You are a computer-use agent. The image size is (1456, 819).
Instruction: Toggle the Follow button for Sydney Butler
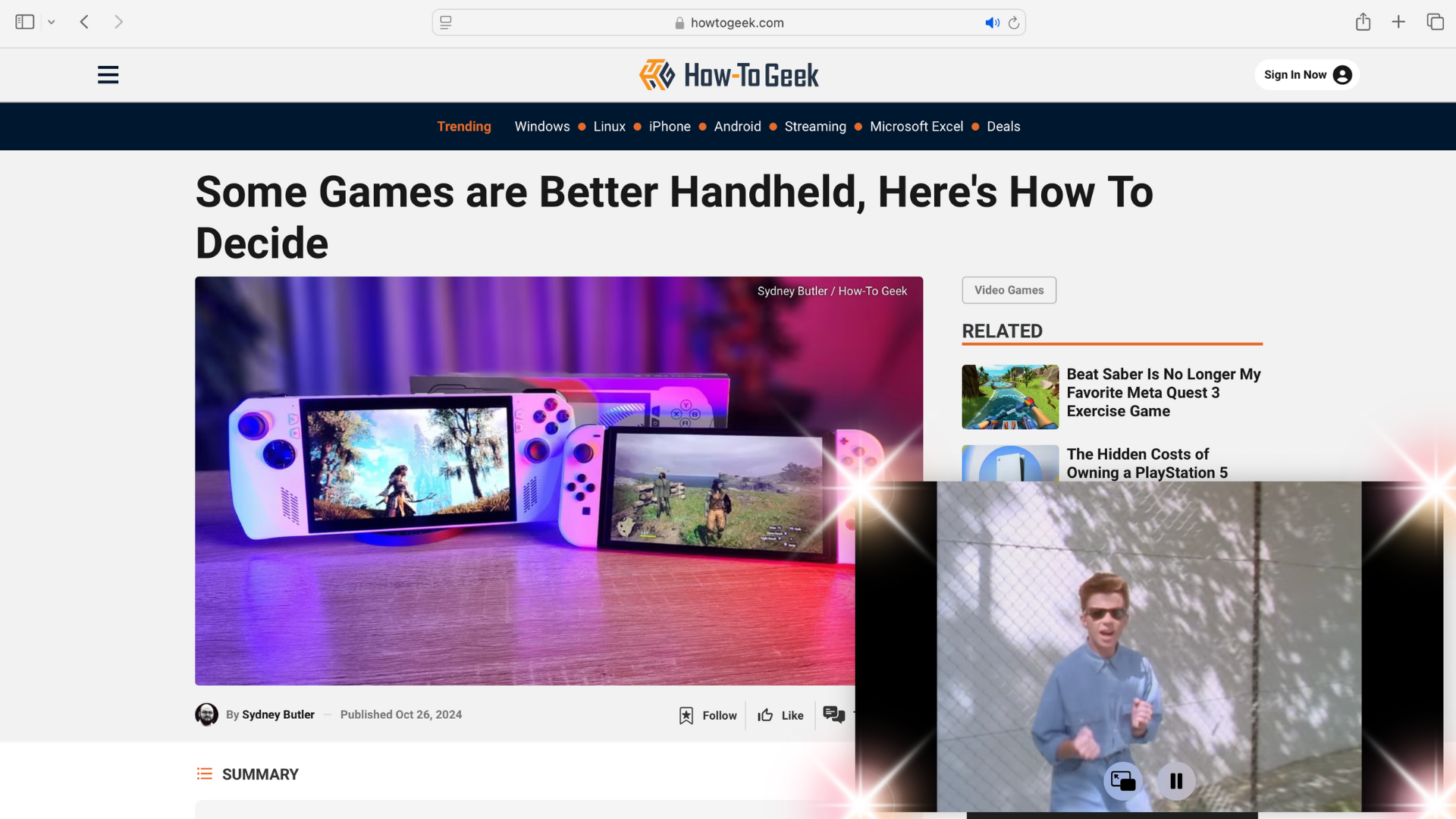tap(708, 714)
